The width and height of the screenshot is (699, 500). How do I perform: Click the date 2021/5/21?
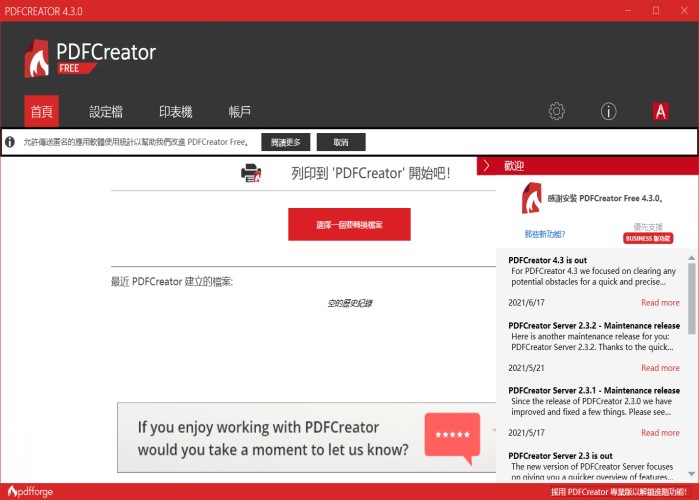tap(526, 368)
